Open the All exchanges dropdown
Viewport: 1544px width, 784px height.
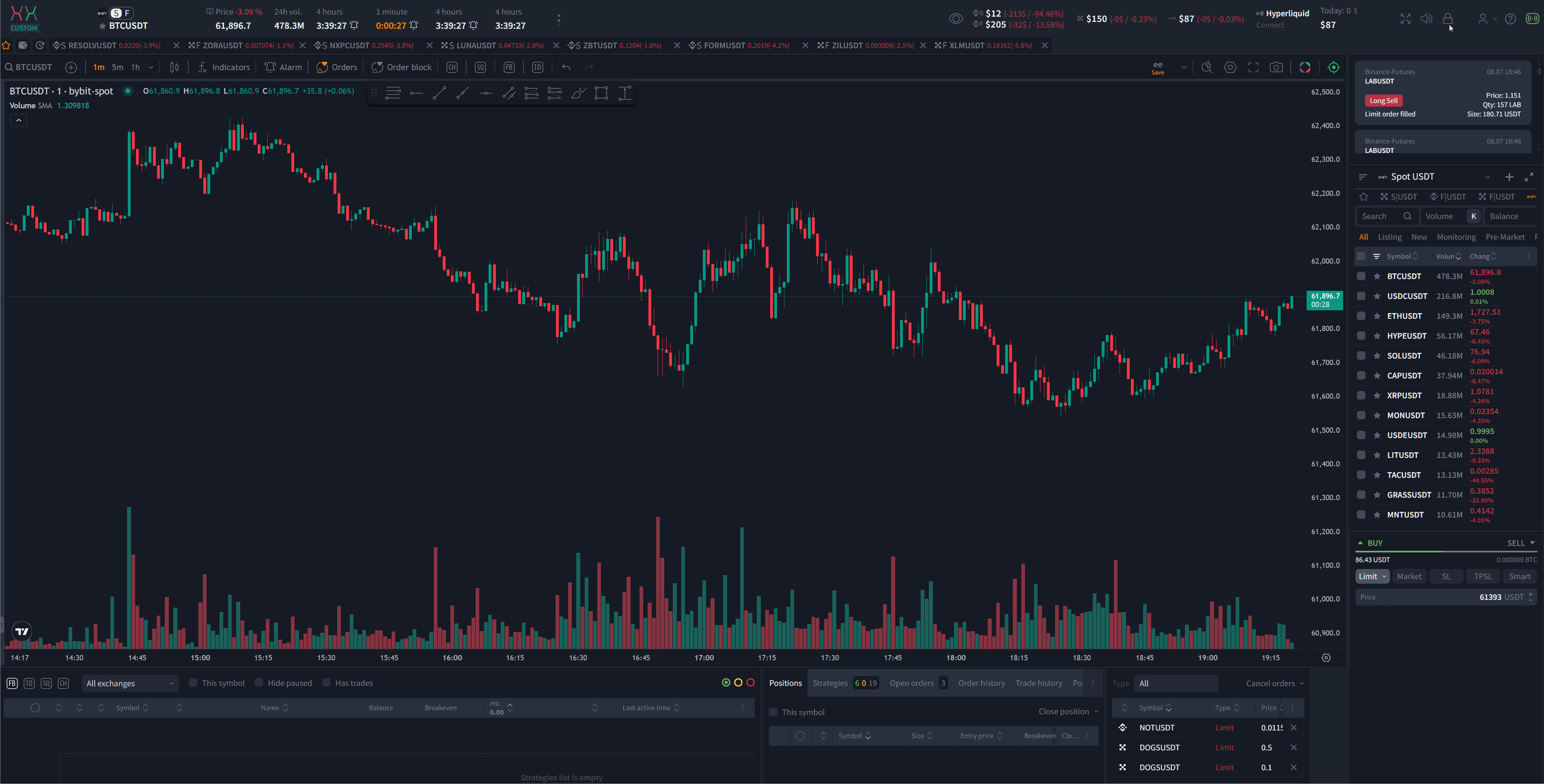[129, 683]
